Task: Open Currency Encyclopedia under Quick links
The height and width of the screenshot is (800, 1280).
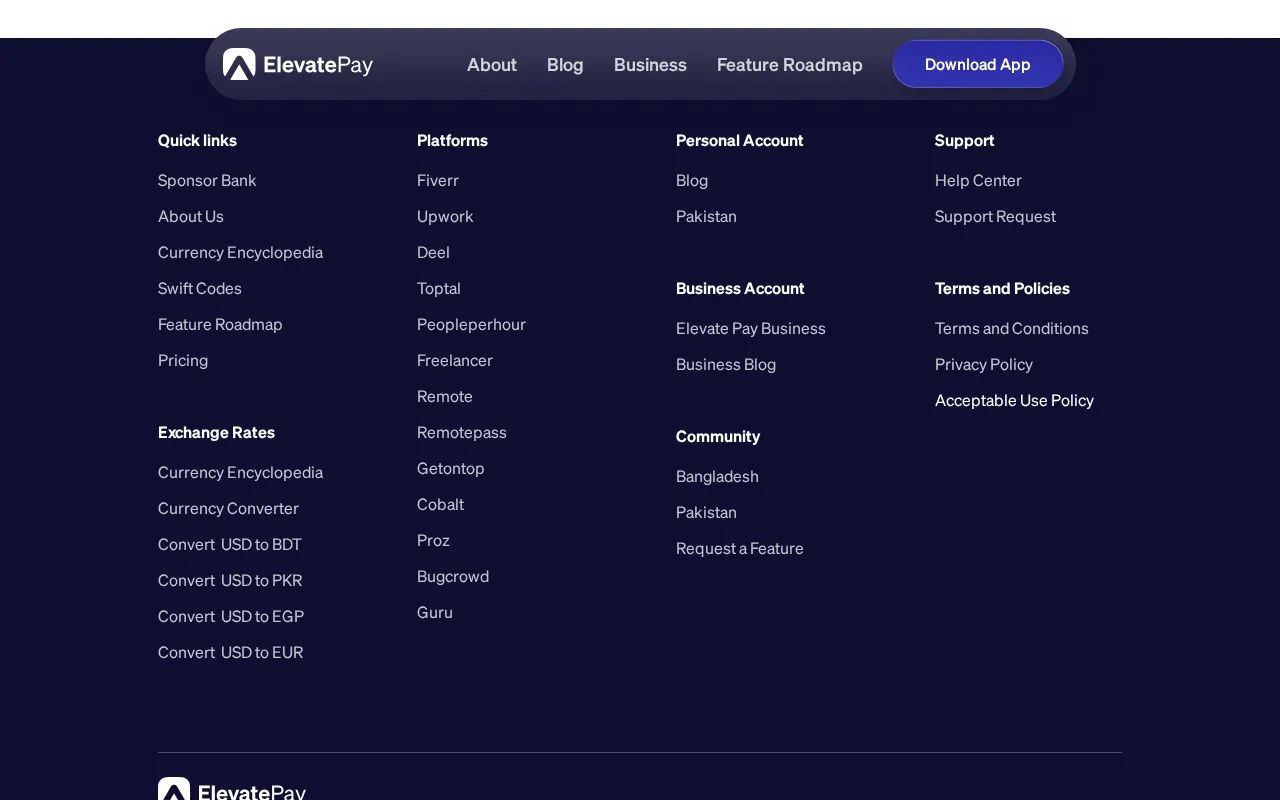Action: pos(240,252)
